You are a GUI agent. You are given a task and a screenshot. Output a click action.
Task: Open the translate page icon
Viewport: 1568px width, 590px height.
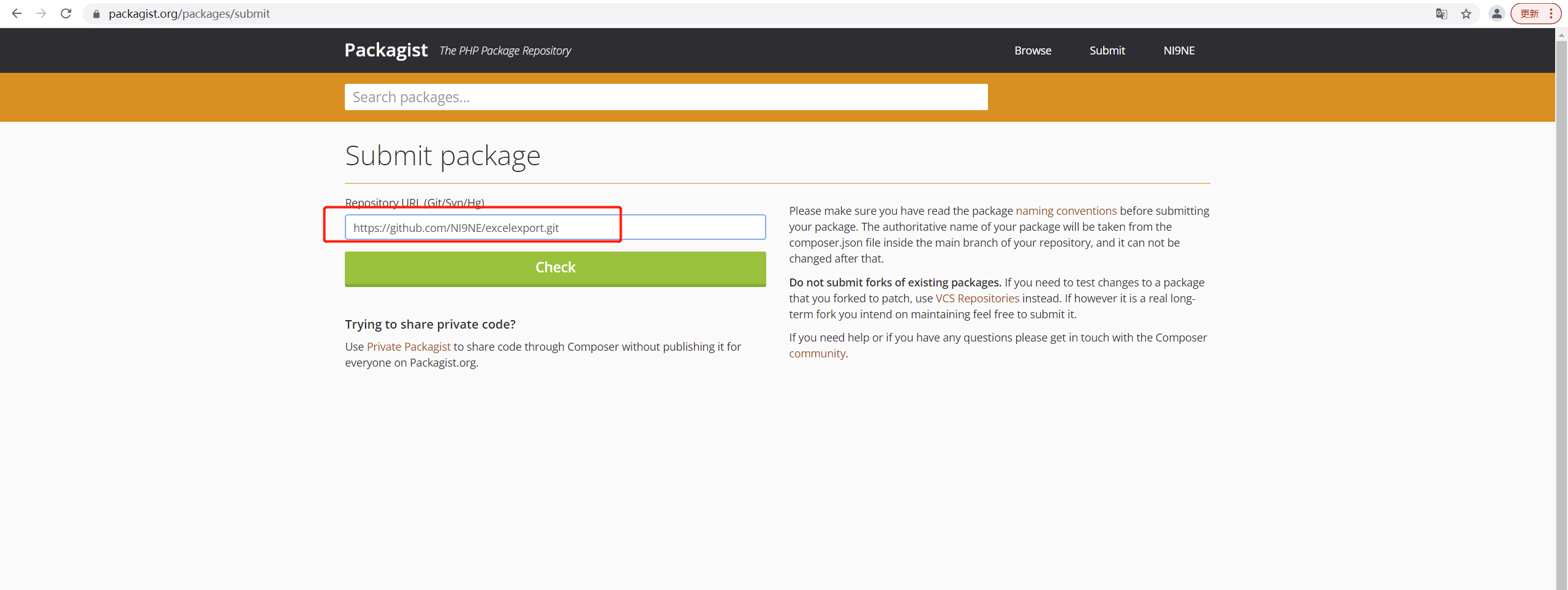[x=1441, y=14]
